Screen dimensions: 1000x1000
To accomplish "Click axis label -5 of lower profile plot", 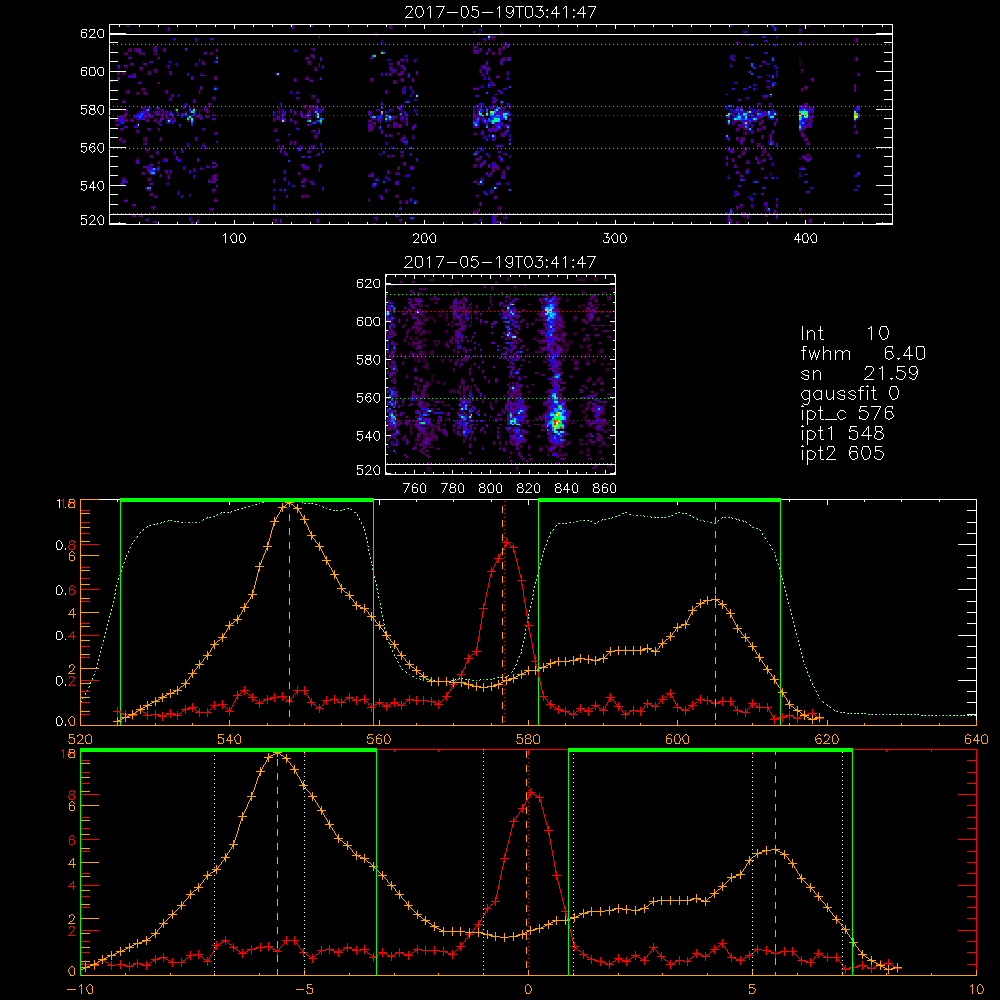I will 304,990.
